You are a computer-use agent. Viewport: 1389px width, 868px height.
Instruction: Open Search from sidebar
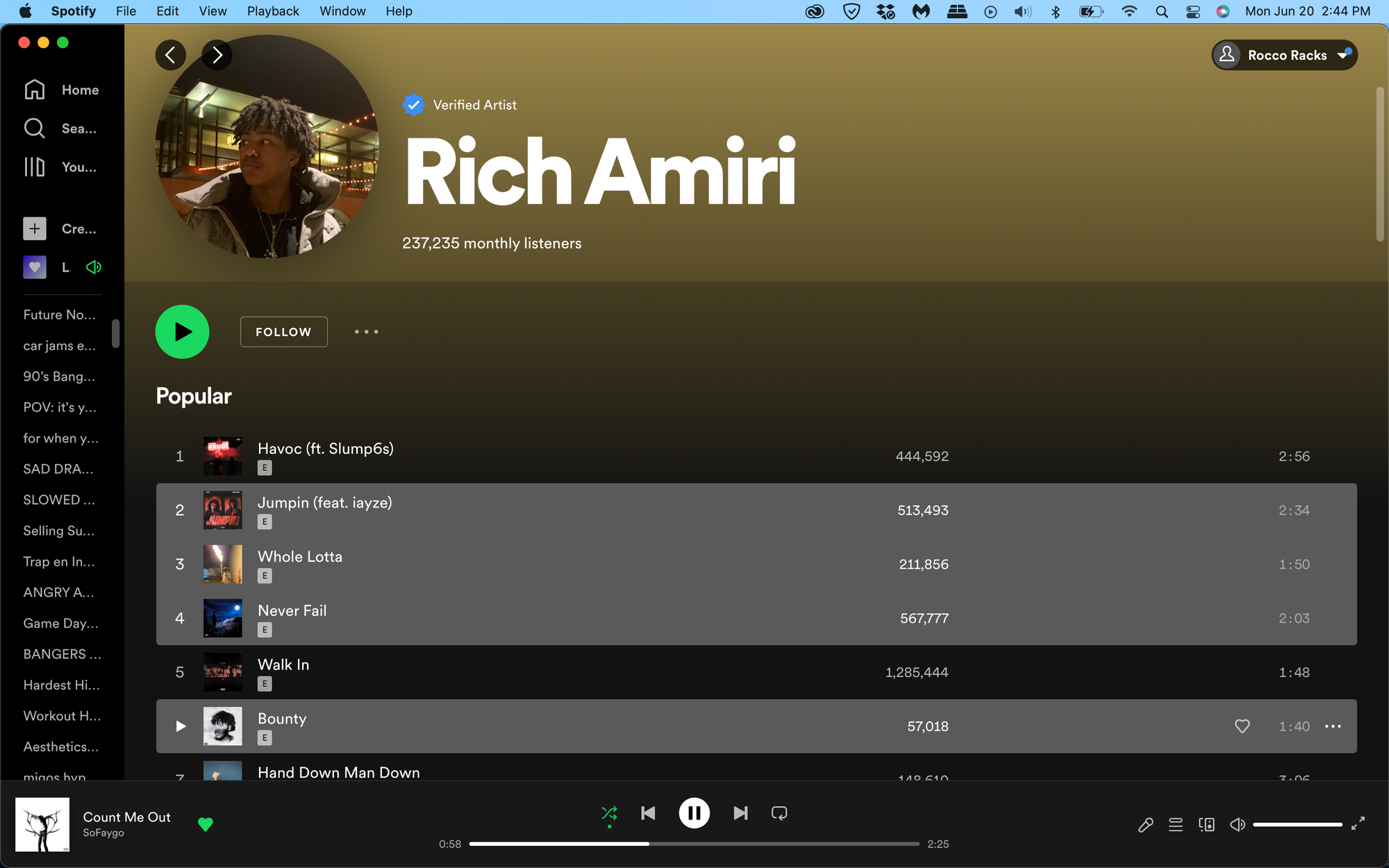(60, 128)
